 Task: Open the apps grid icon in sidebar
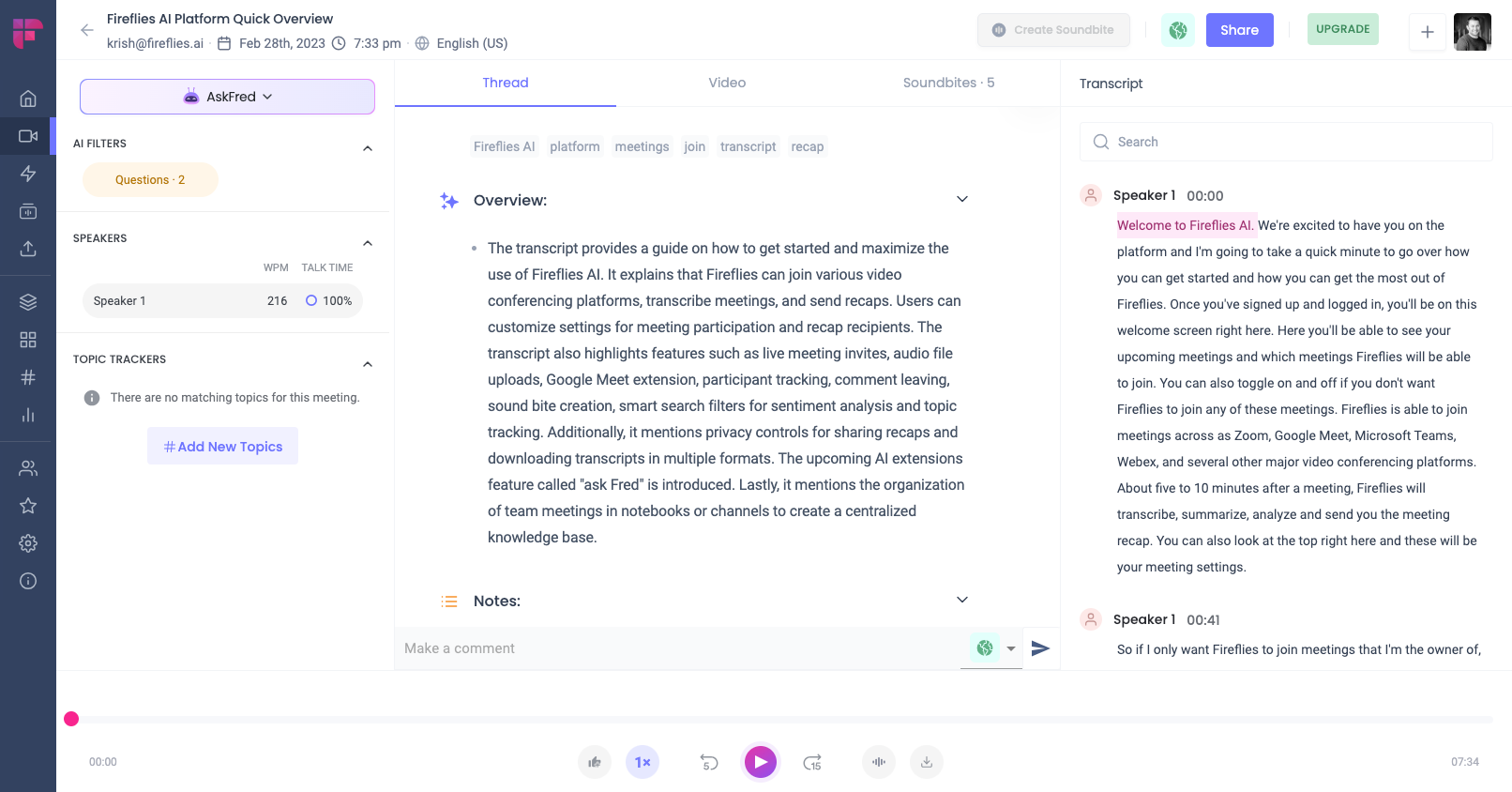(28, 340)
